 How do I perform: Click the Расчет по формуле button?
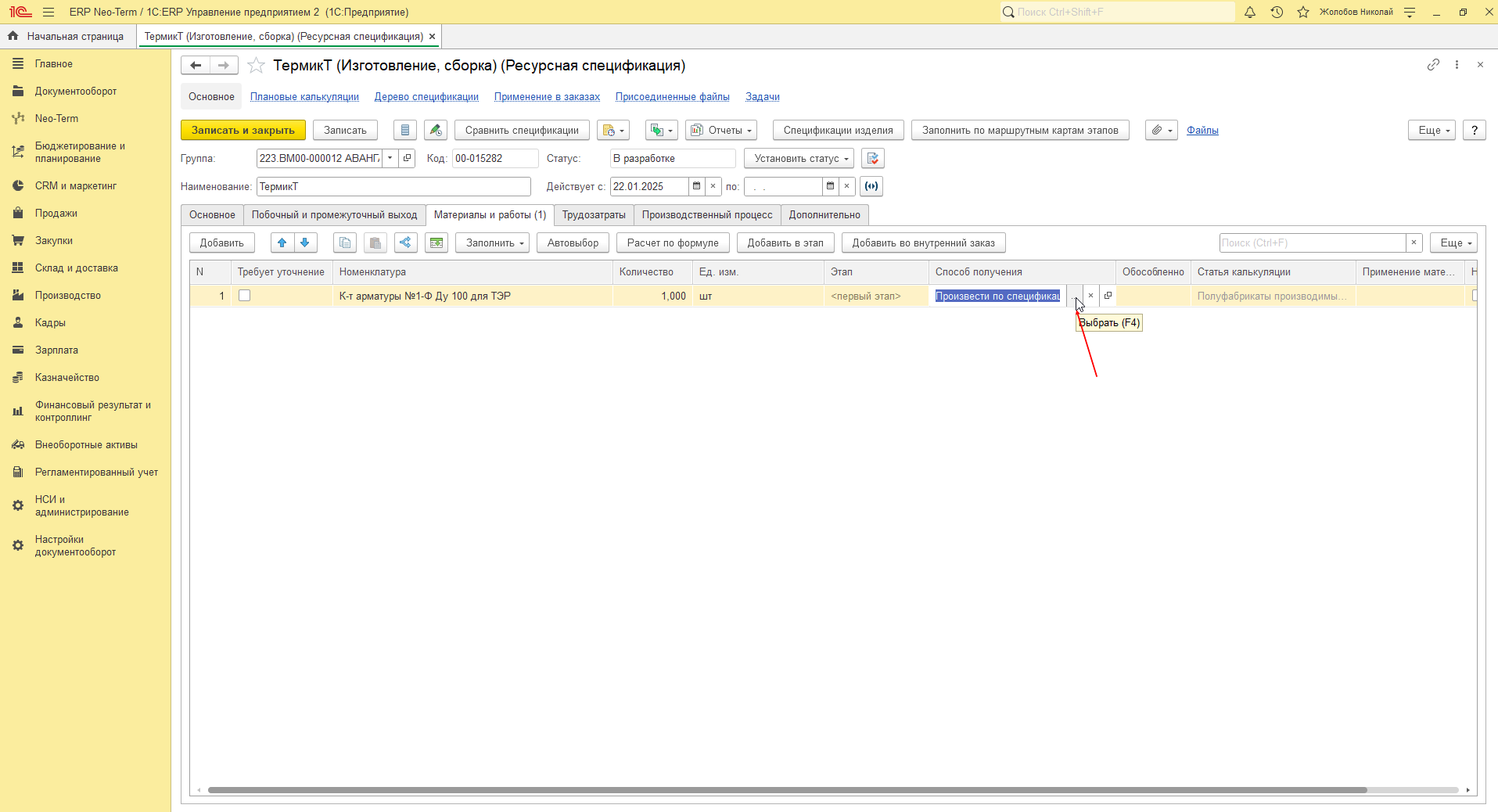[x=673, y=243]
